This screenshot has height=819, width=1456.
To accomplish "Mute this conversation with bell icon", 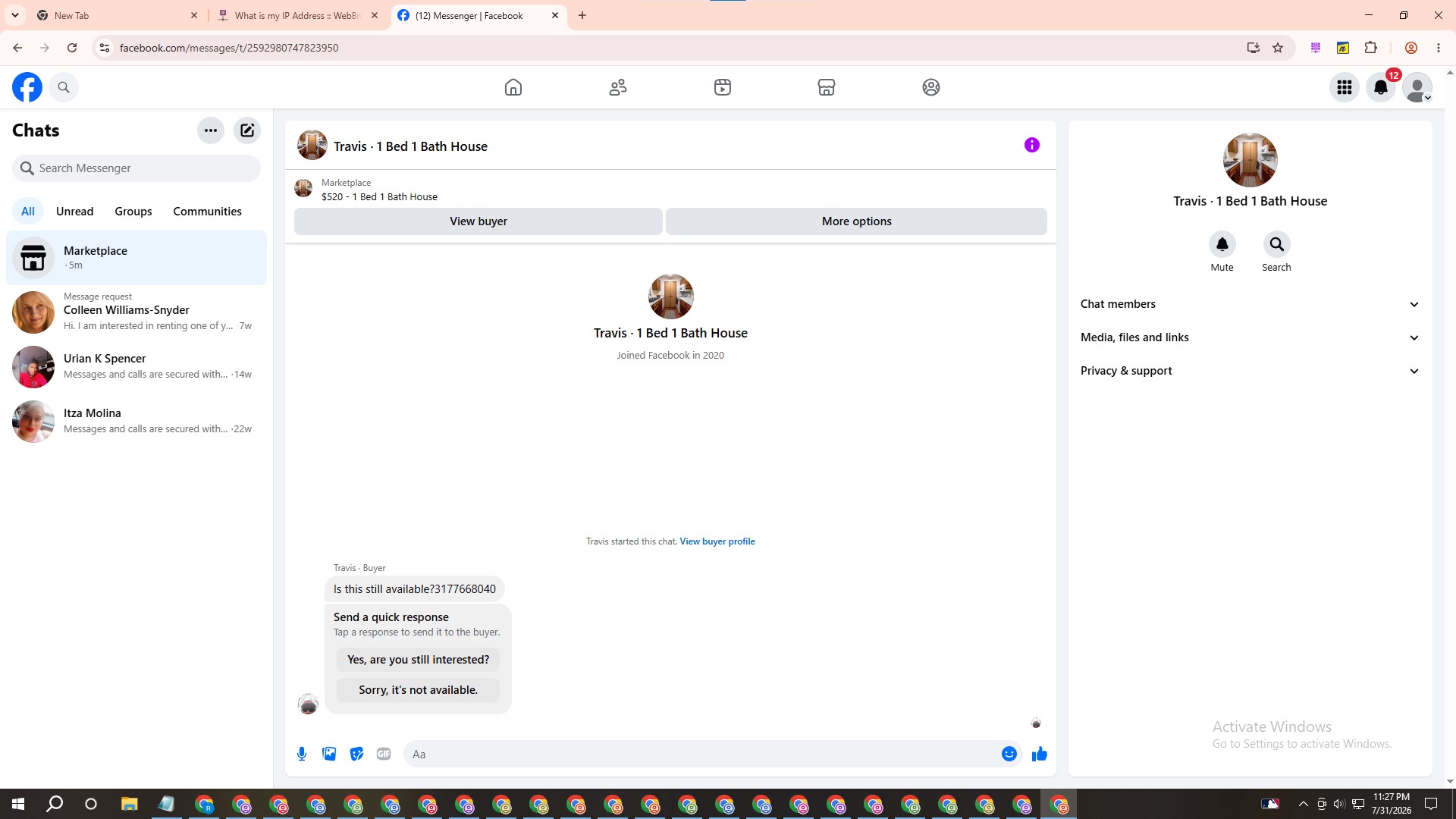I will pos(1222,244).
